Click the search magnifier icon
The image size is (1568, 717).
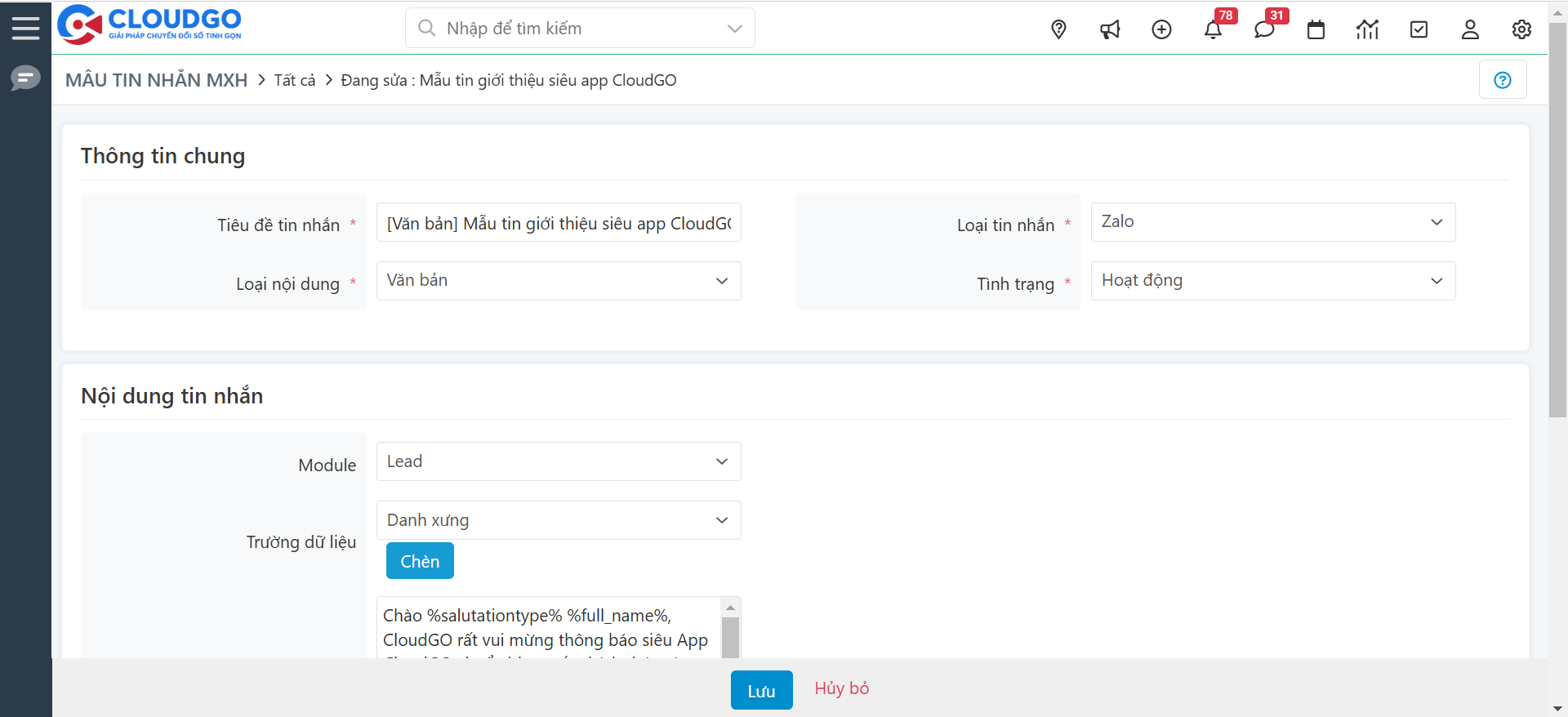coord(426,28)
